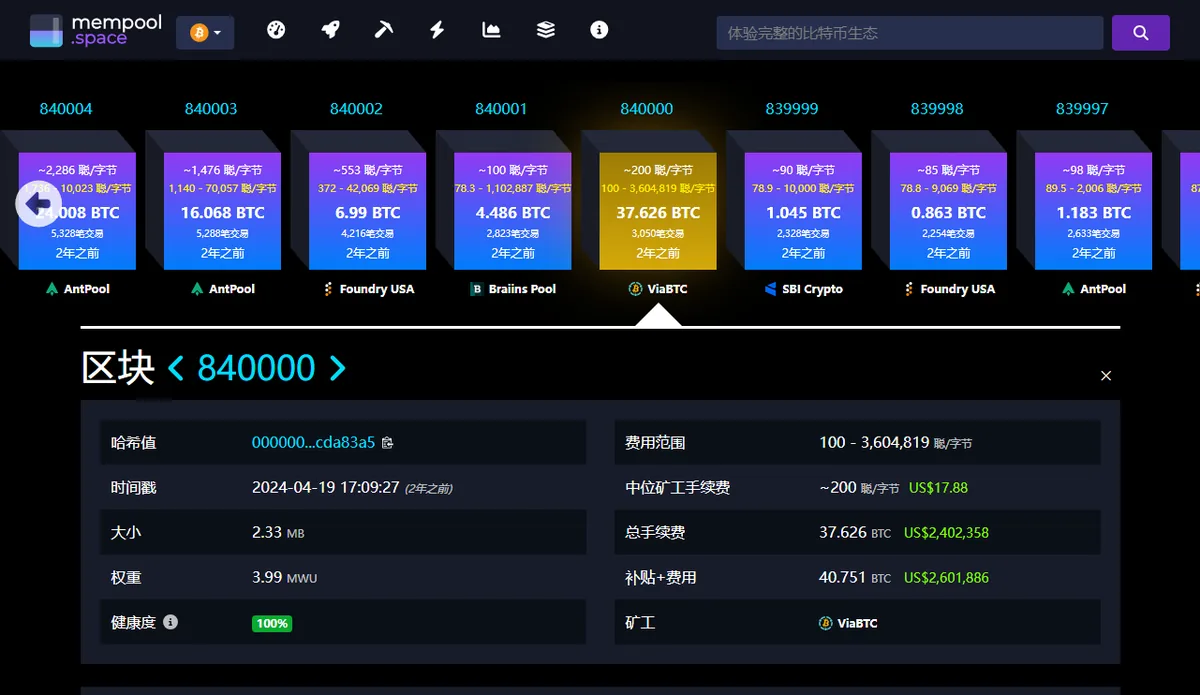Open block height 840004 link
This screenshot has height=695, width=1200.
coord(66,108)
